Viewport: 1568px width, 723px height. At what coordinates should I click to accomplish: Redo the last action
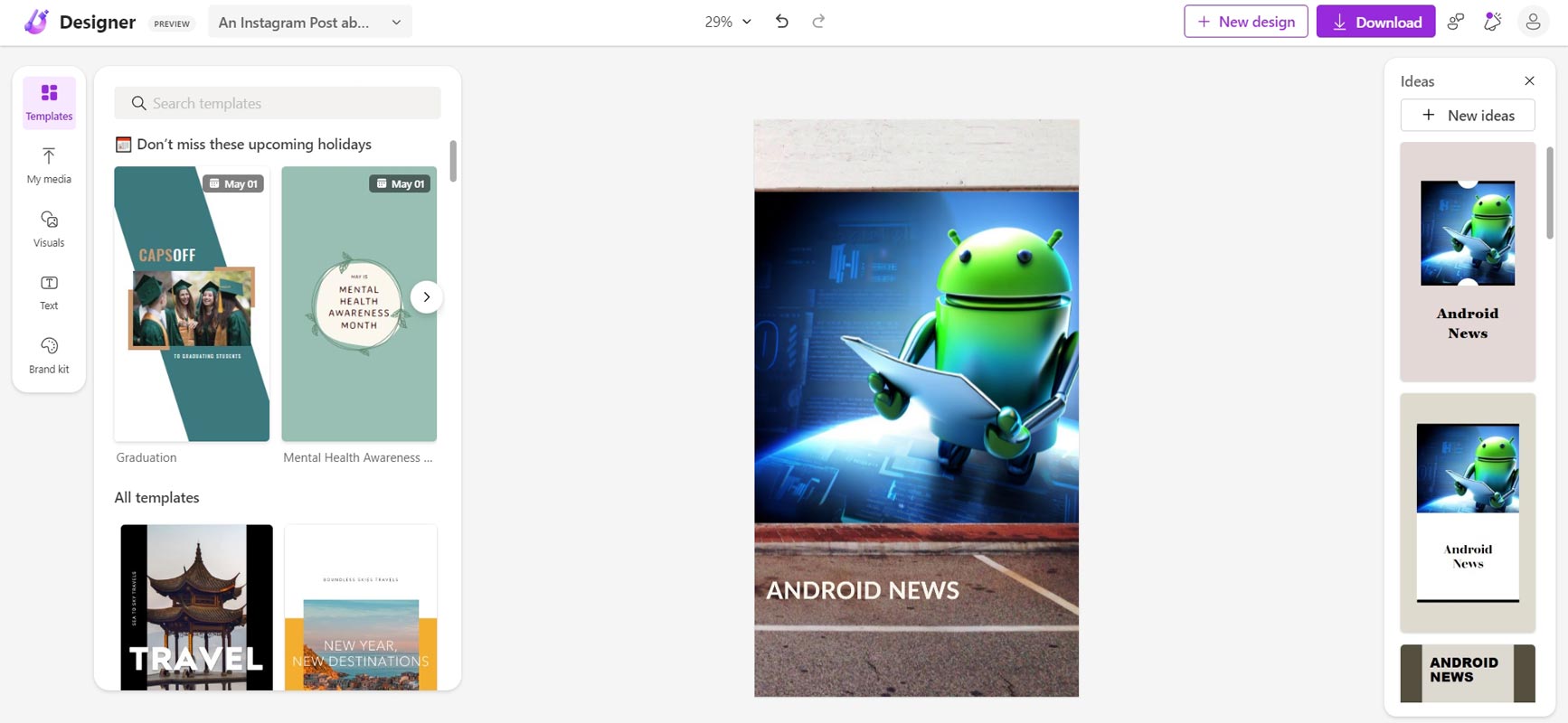pos(818,22)
